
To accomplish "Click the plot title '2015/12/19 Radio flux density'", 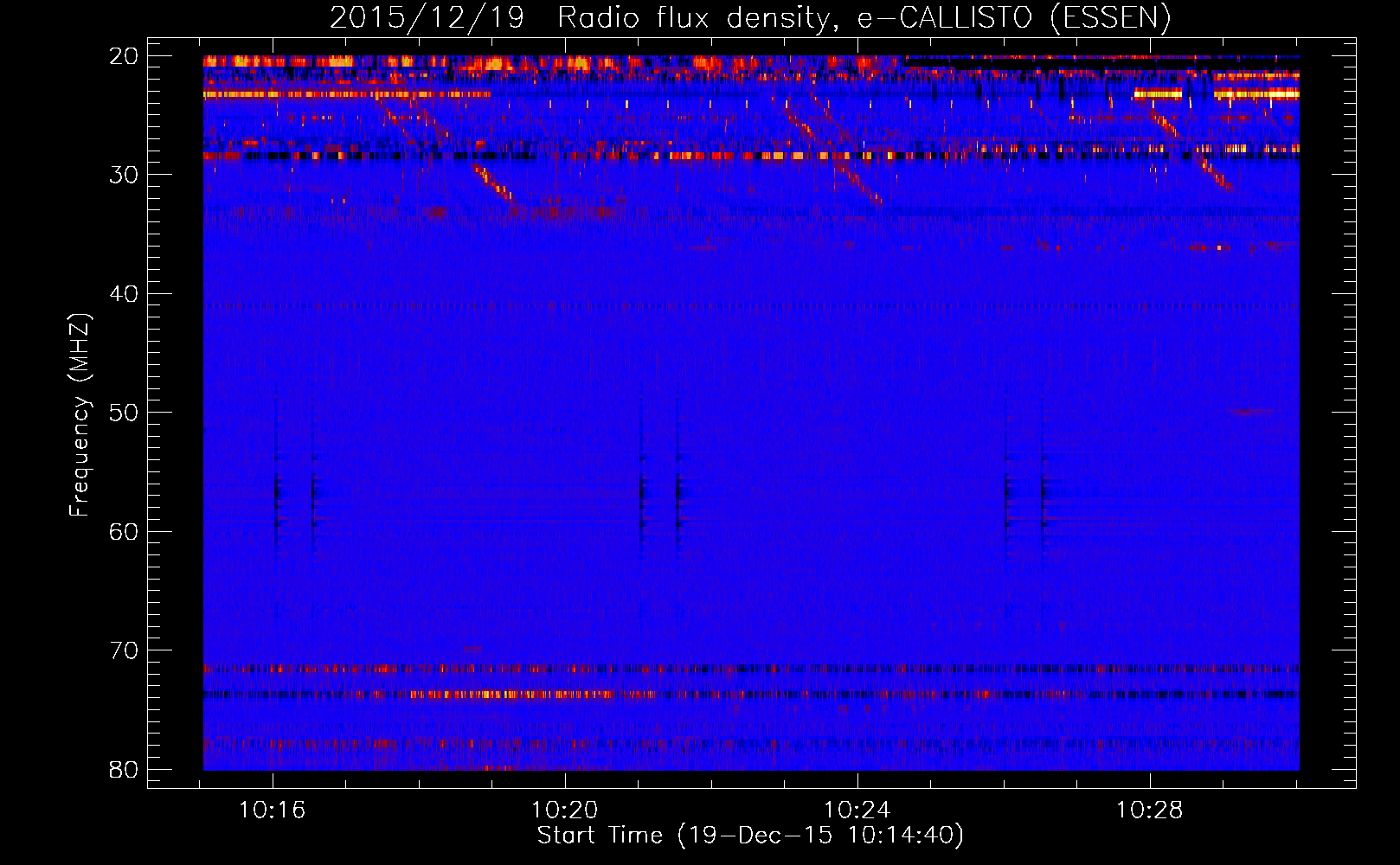I will pyautogui.click(x=750, y=18).
